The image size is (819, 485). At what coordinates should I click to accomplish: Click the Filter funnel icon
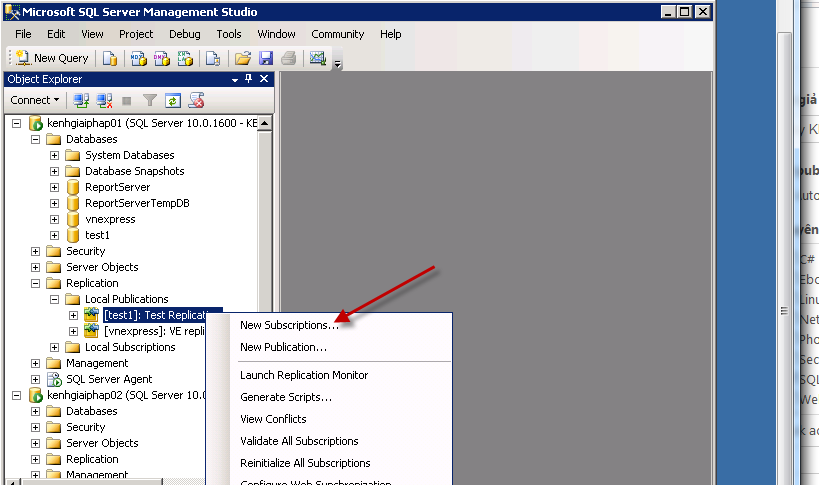150,100
